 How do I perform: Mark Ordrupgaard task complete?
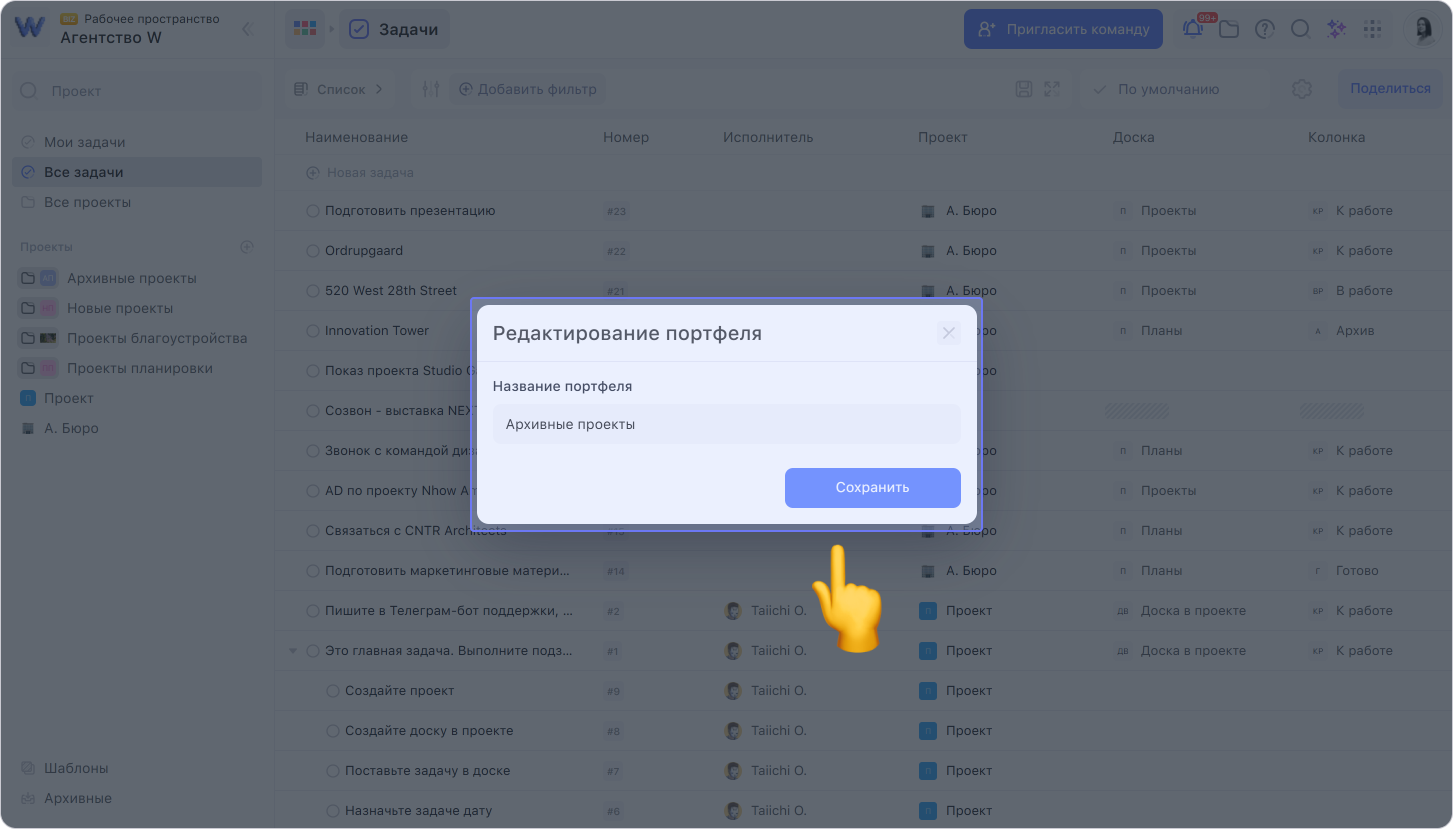pyautogui.click(x=313, y=251)
